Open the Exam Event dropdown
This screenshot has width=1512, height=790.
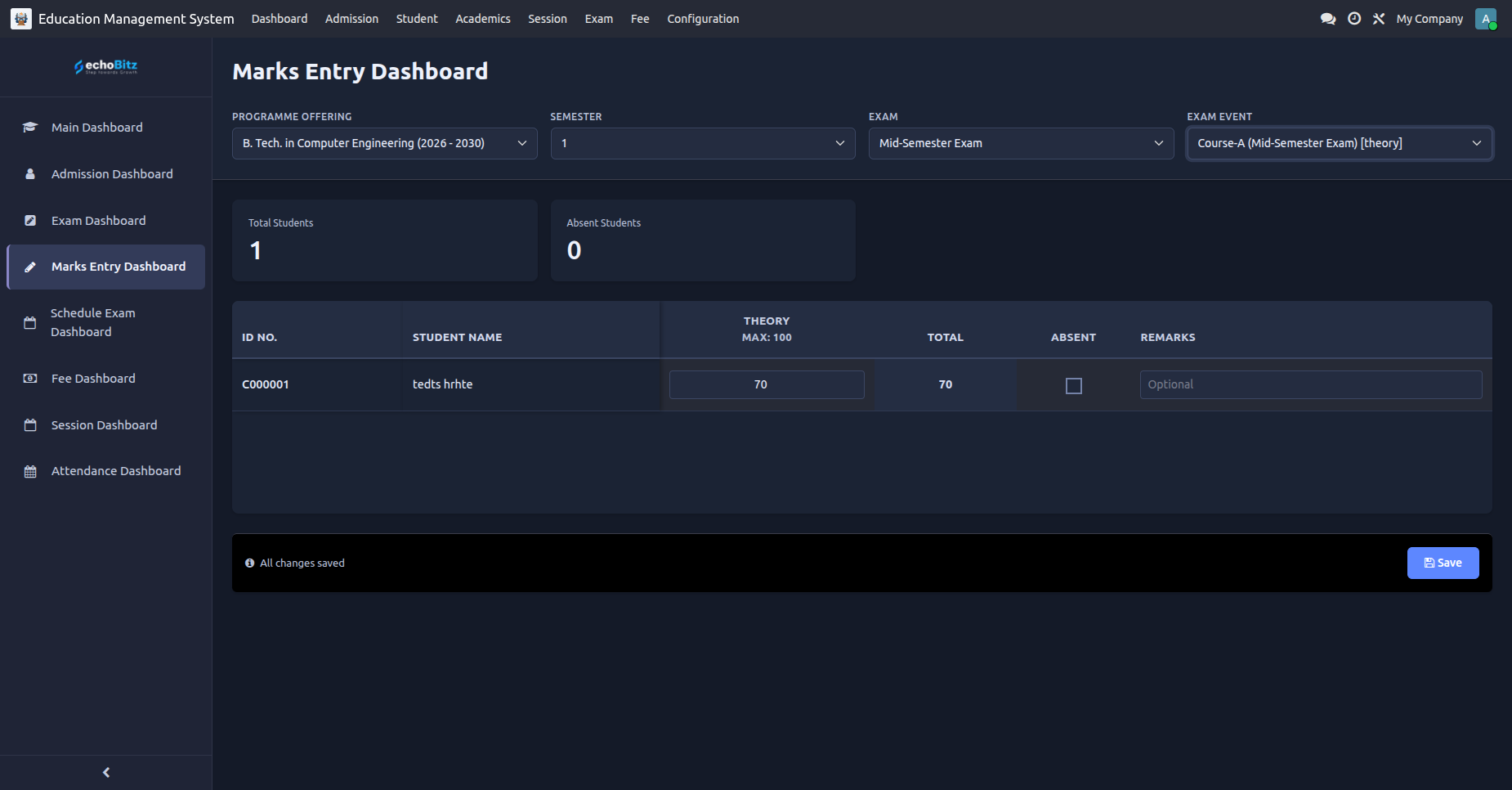point(1340,143)
